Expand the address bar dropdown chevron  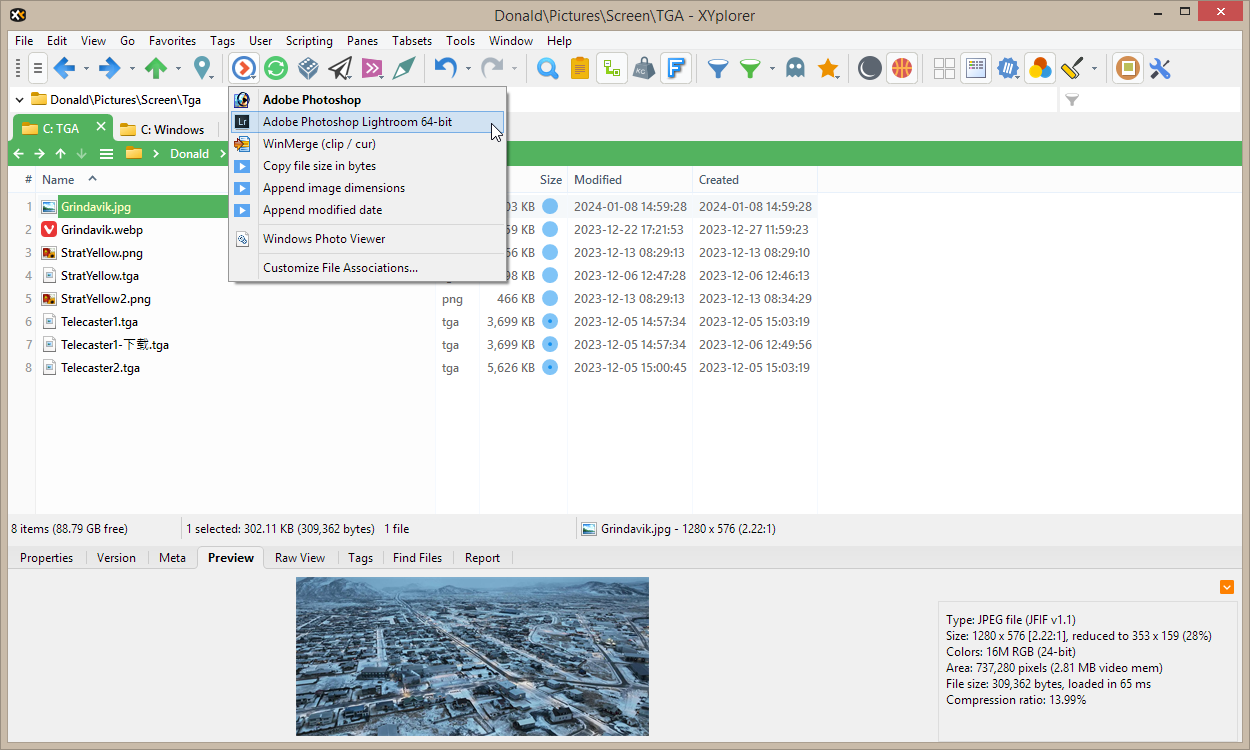tap(20, 99)
